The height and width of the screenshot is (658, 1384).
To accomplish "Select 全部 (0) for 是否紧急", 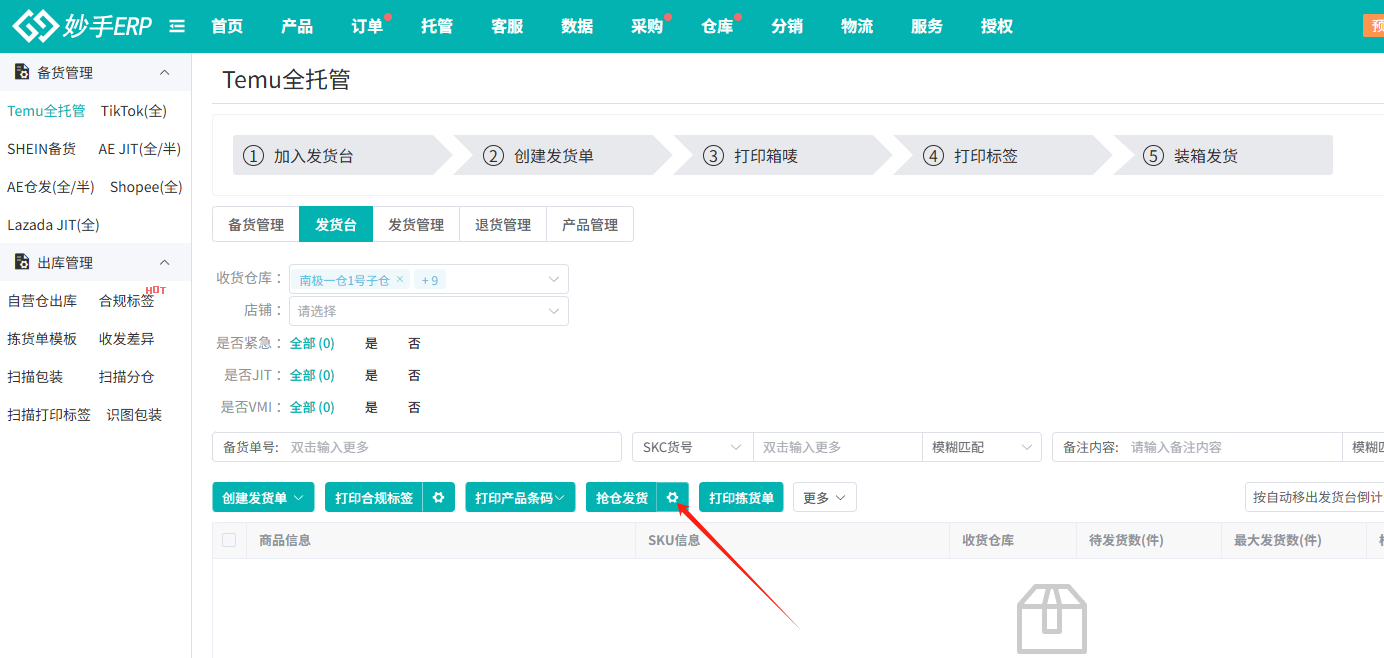I will click(x=312, y=343).
